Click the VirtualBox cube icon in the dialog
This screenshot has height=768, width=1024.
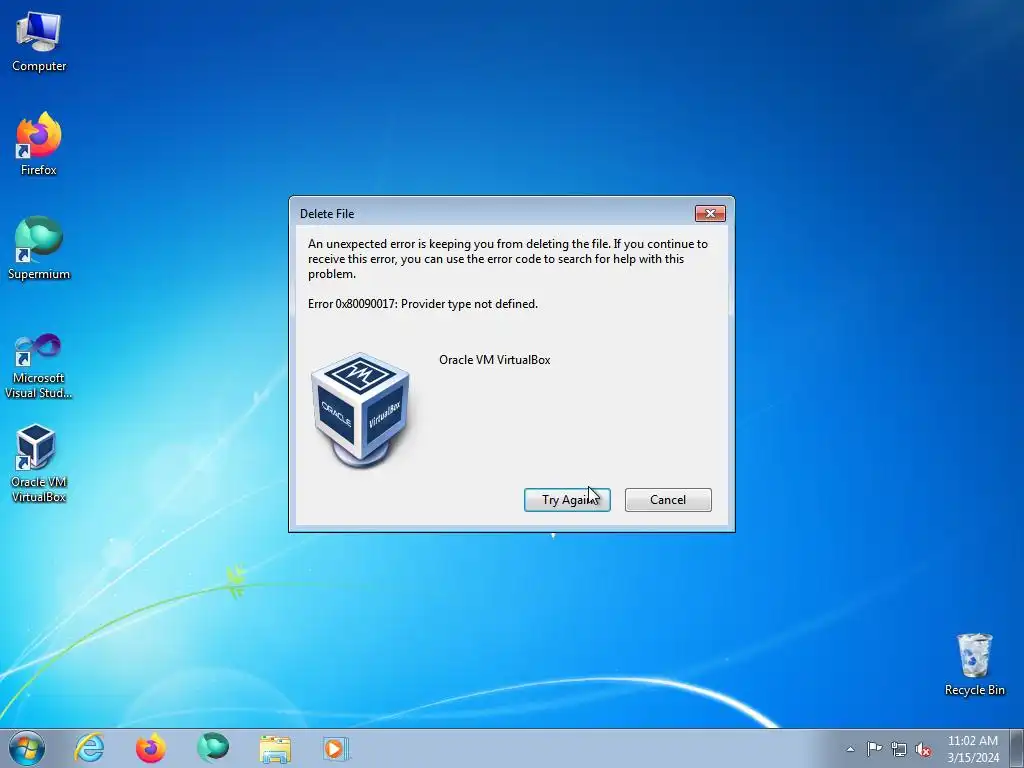coord(360,410)
